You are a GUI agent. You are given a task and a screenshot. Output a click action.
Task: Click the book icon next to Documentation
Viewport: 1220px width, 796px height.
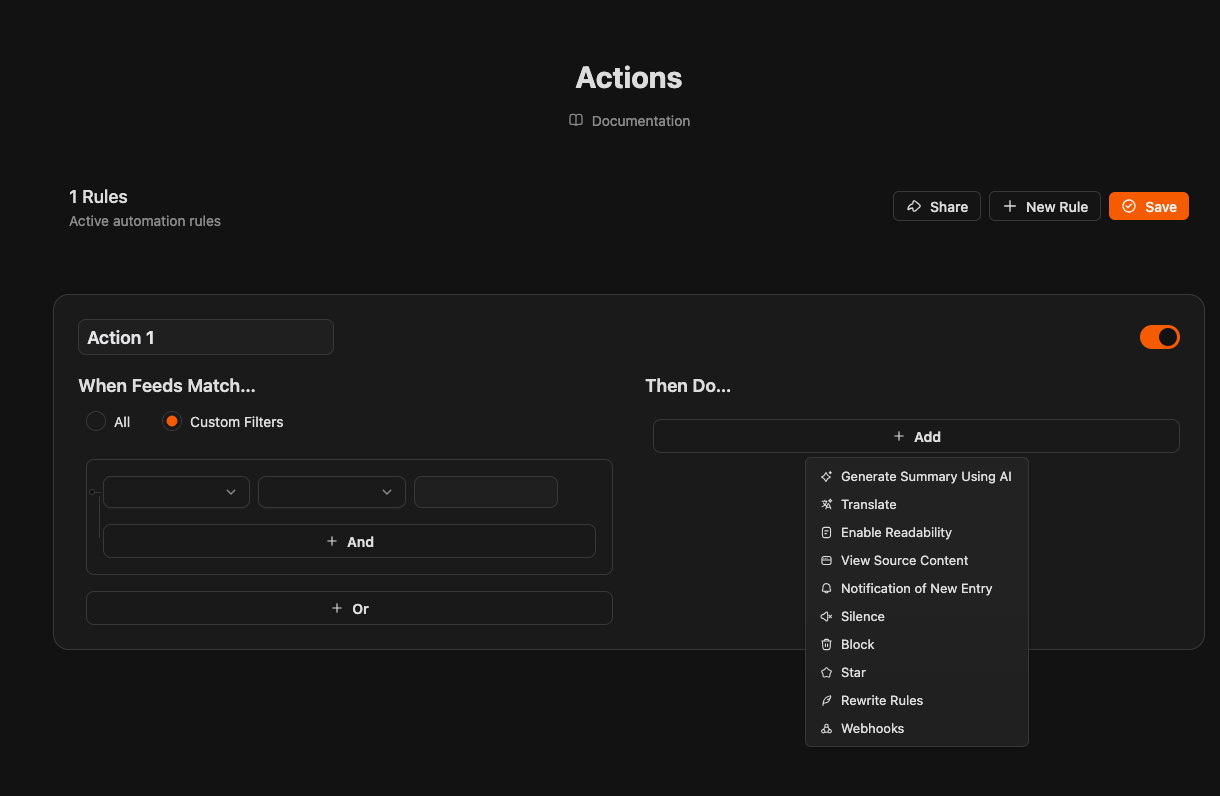coord(576,120)
